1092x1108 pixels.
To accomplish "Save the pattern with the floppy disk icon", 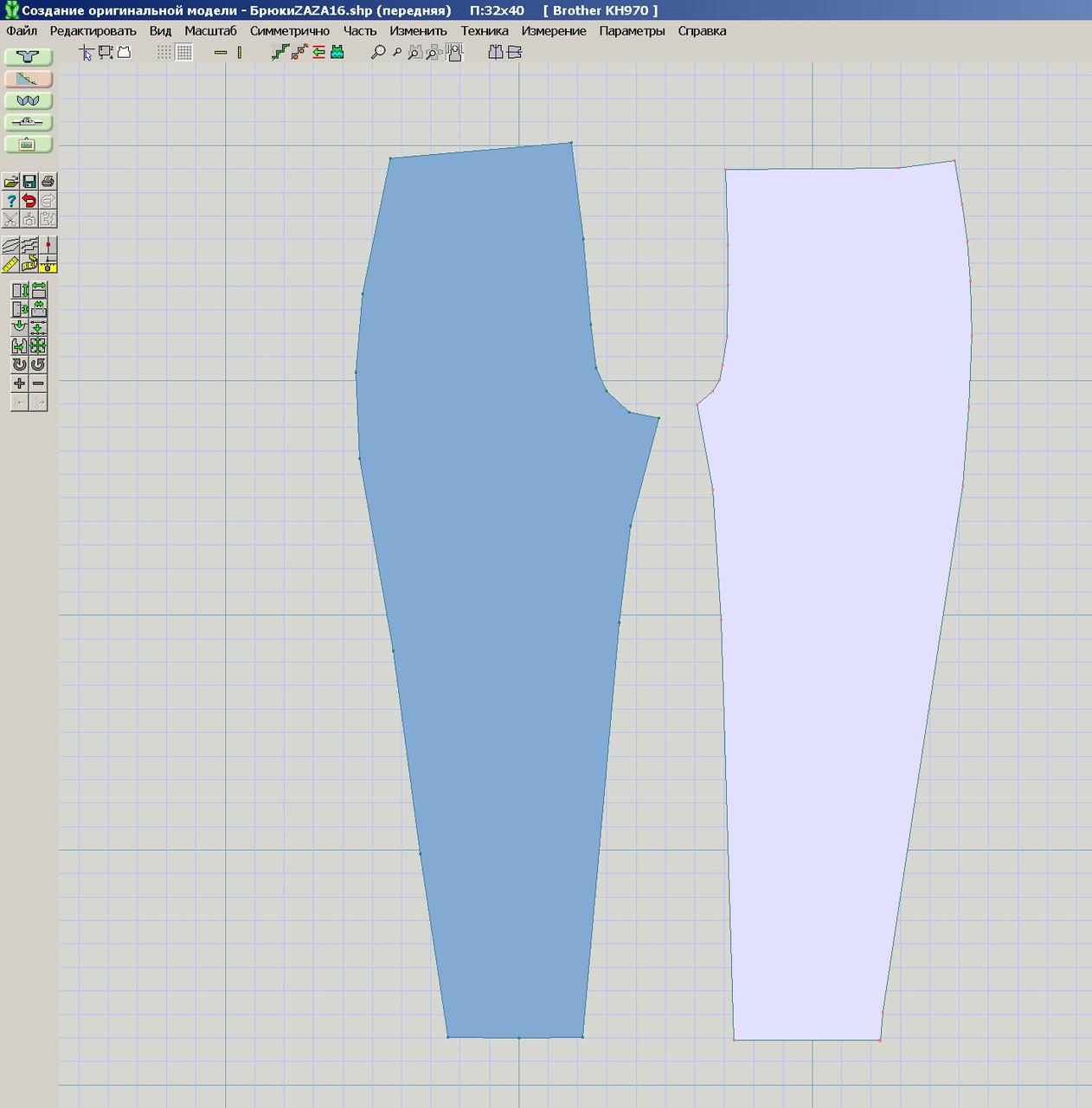I will 29,182.
